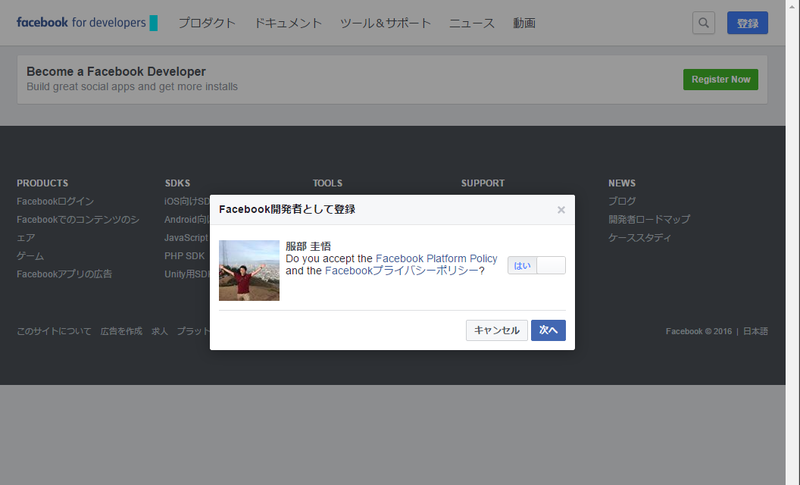Toggle the はい policy acceptance switch

click(x=536, y=265)
